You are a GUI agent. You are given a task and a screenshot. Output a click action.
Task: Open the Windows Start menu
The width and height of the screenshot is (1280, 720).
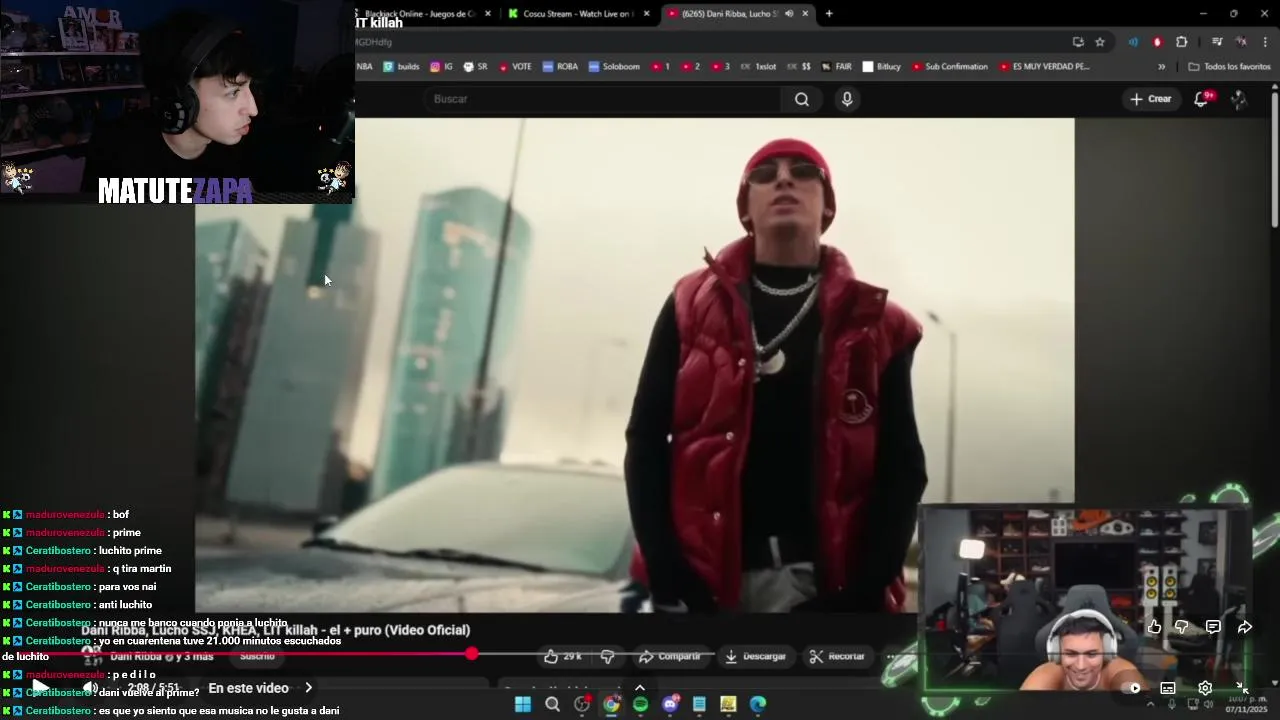tap(523, 704)
